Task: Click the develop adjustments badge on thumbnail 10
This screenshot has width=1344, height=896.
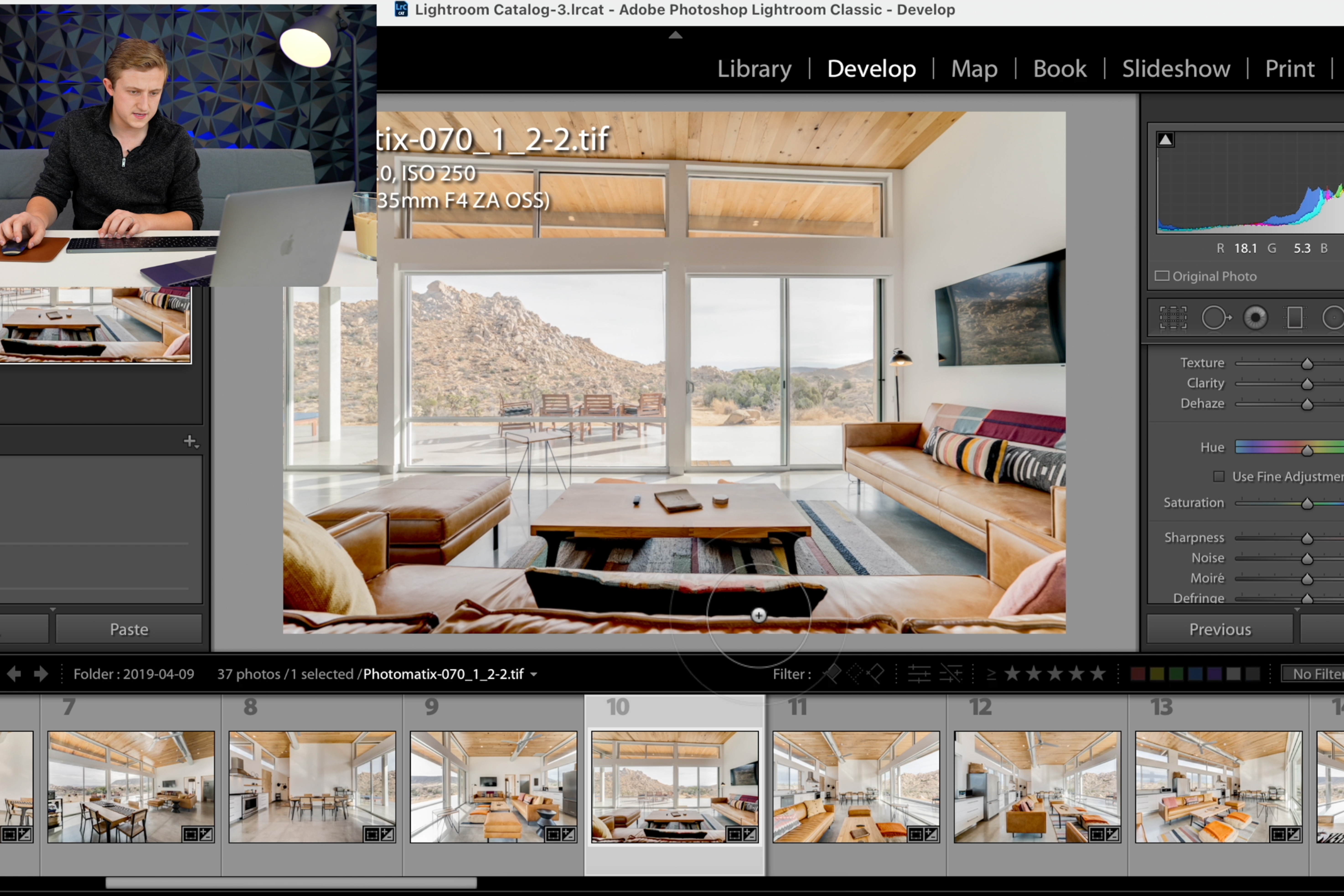Action: click(x=750, y=834)
